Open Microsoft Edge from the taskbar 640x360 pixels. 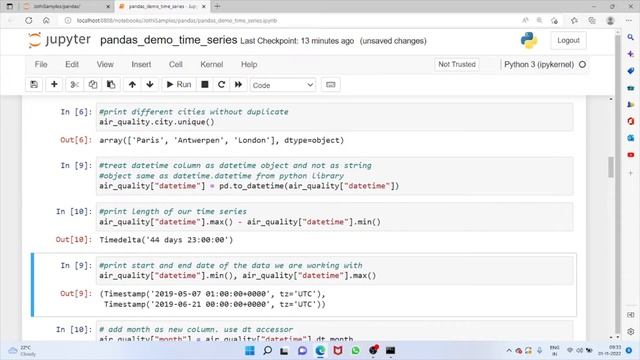(320, 350)
